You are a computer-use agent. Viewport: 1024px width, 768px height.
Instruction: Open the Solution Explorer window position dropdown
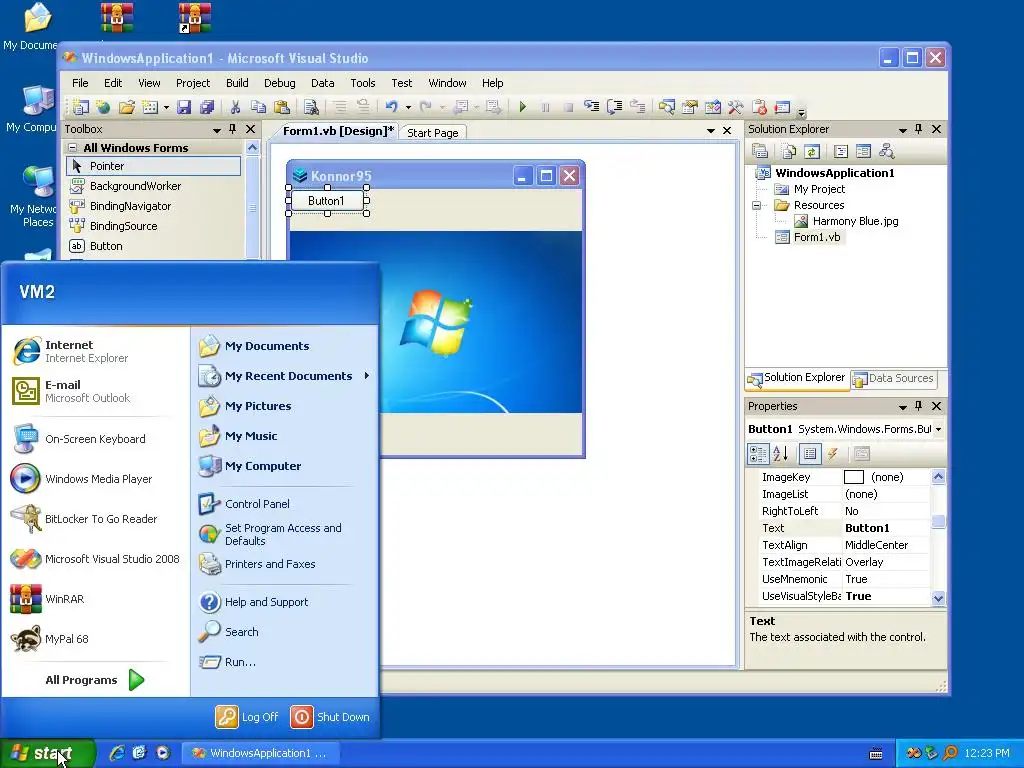point(903,131)
